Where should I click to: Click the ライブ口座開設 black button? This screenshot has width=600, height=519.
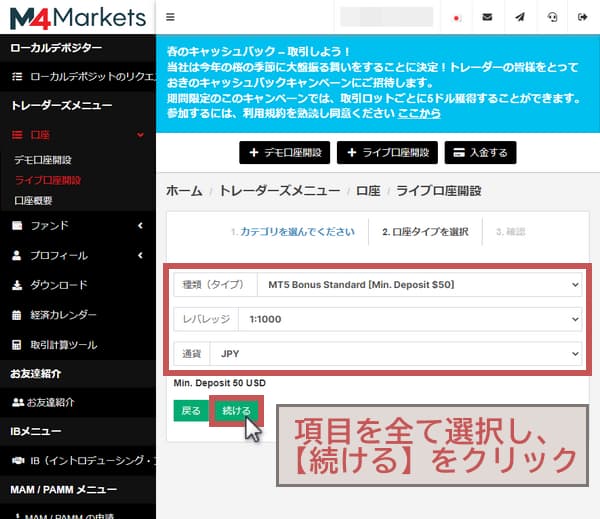(387, 152)
